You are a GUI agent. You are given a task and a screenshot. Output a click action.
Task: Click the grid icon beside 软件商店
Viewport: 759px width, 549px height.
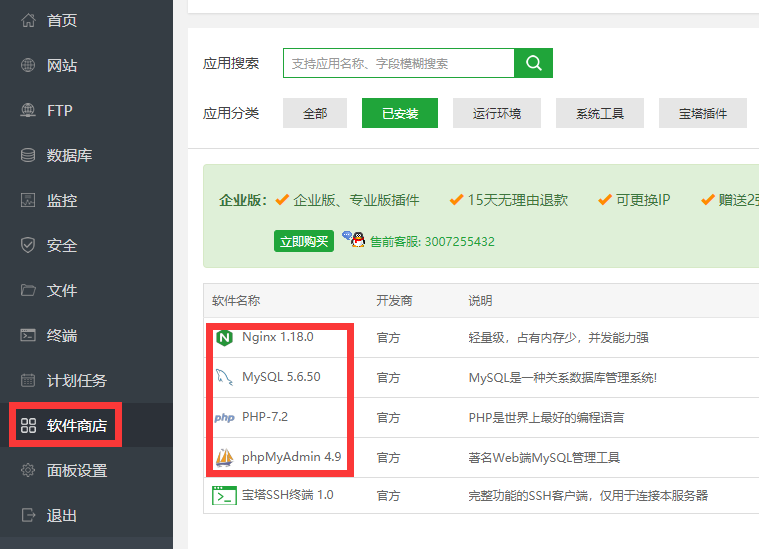(x=28, y=426)
